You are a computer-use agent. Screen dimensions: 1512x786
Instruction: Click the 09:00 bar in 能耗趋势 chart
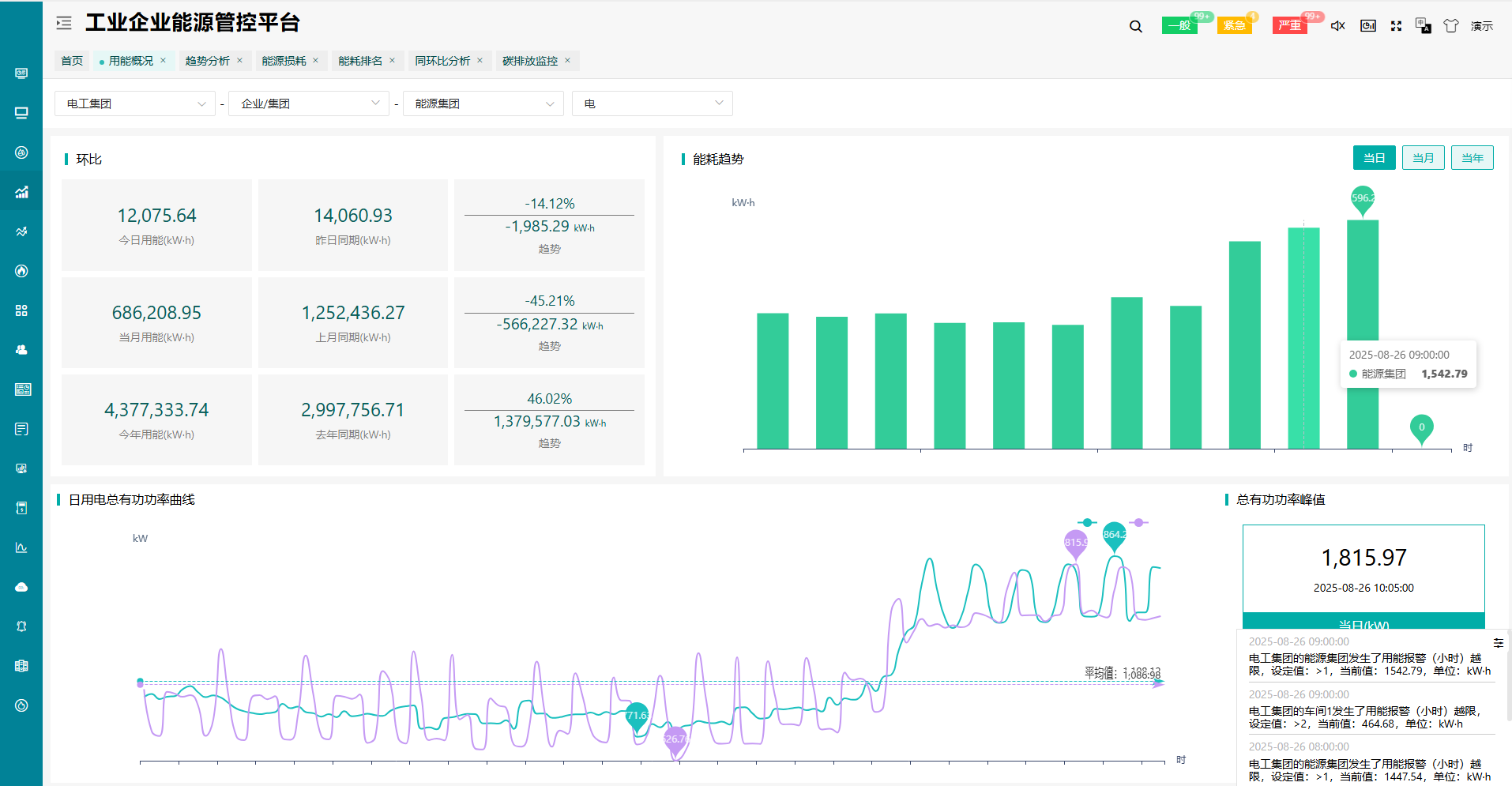[x=1303, y=338]
